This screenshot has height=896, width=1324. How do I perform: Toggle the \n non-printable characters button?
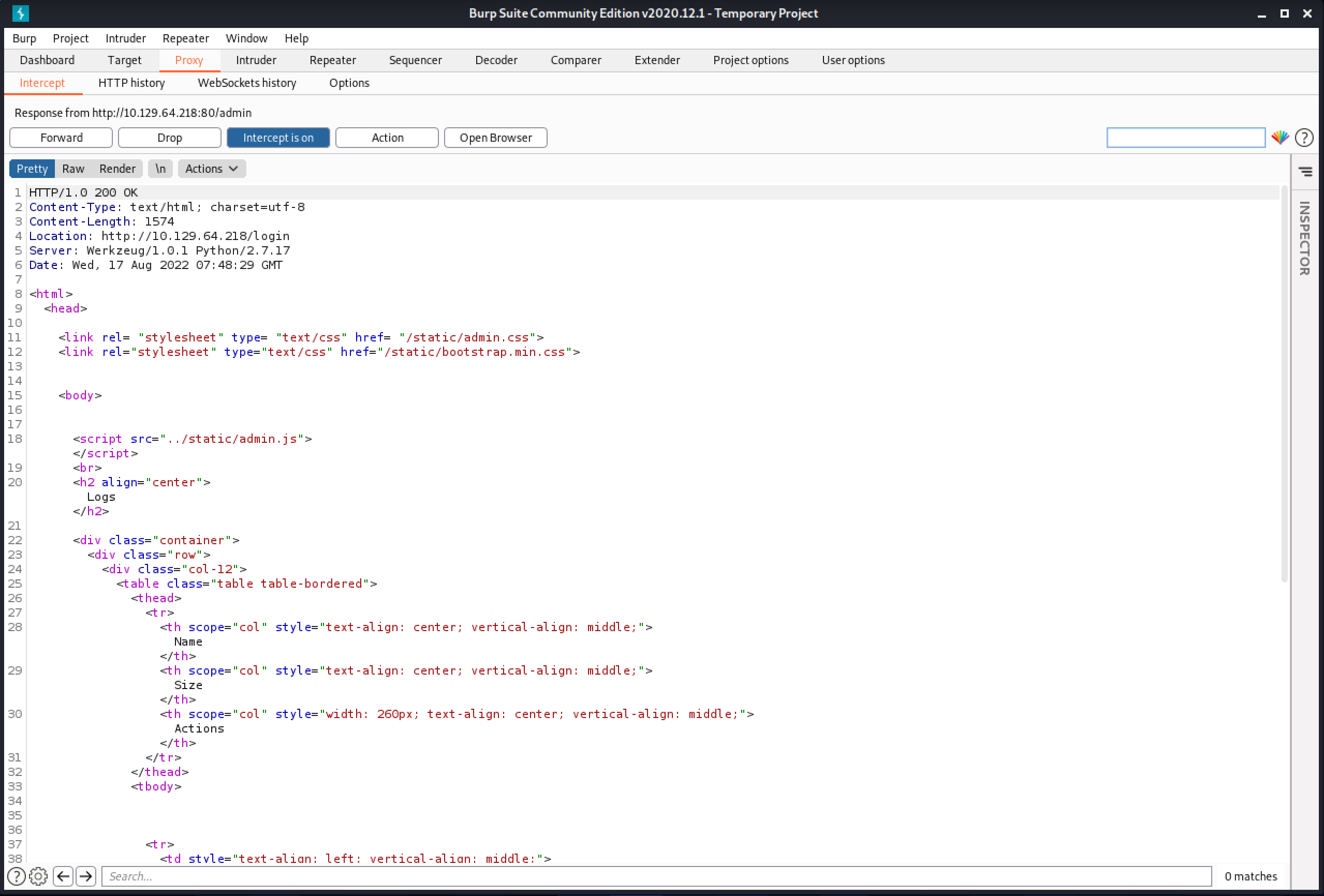(x=160, y=169)
